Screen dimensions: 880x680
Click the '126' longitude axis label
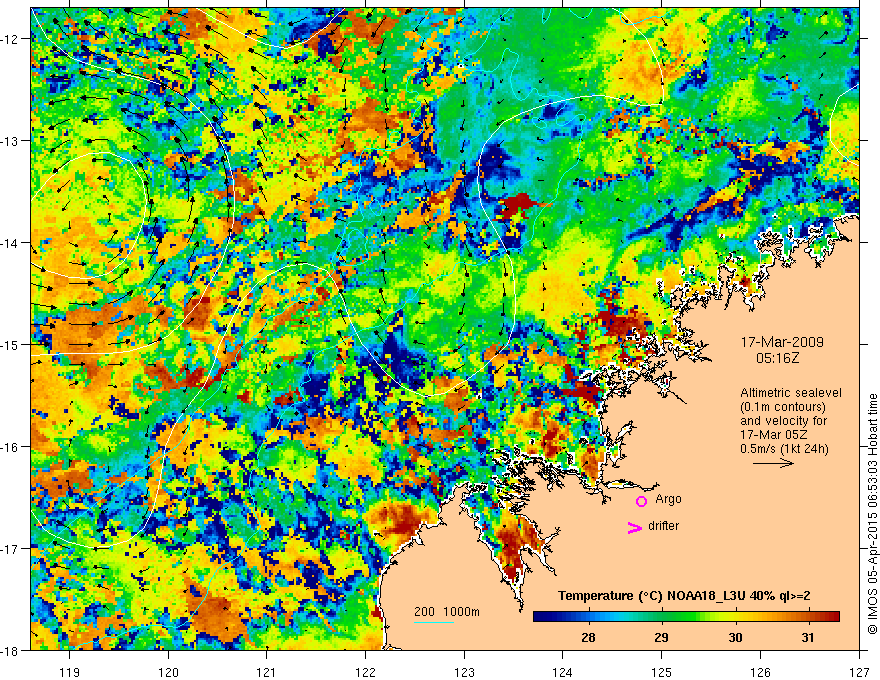point(760,672)
